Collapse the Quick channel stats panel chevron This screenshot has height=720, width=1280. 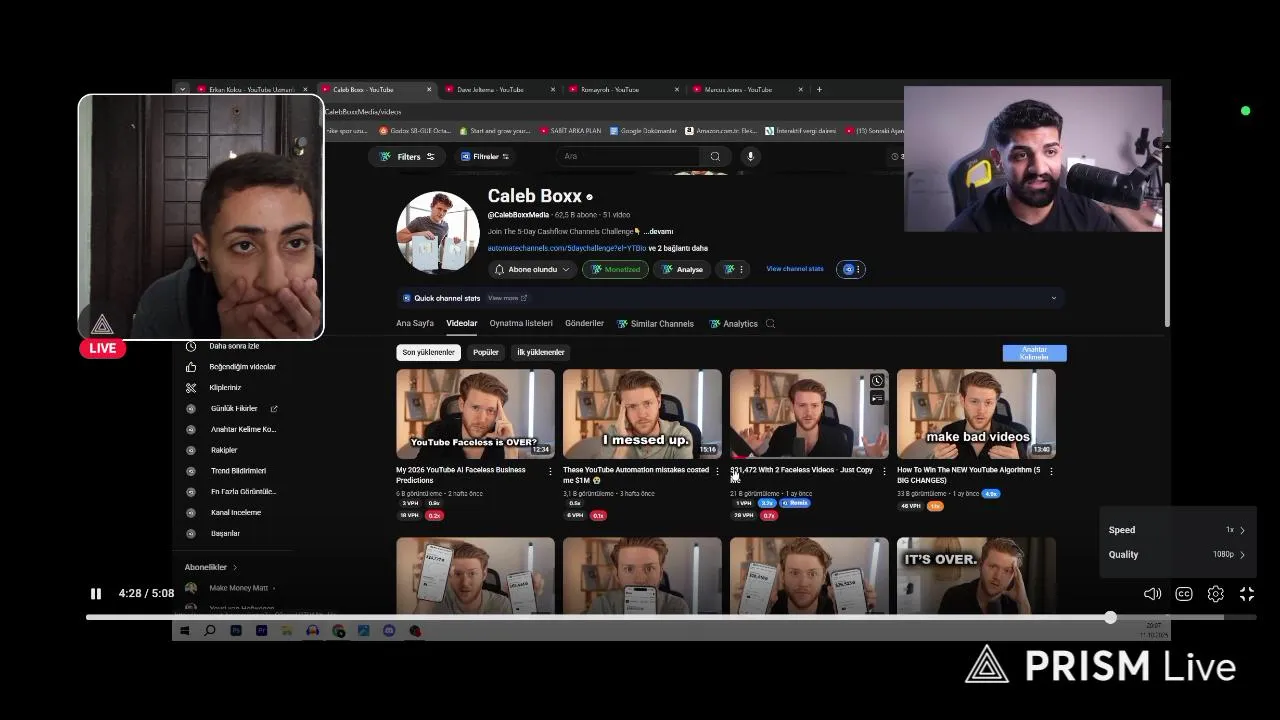tap(1053, 298)
